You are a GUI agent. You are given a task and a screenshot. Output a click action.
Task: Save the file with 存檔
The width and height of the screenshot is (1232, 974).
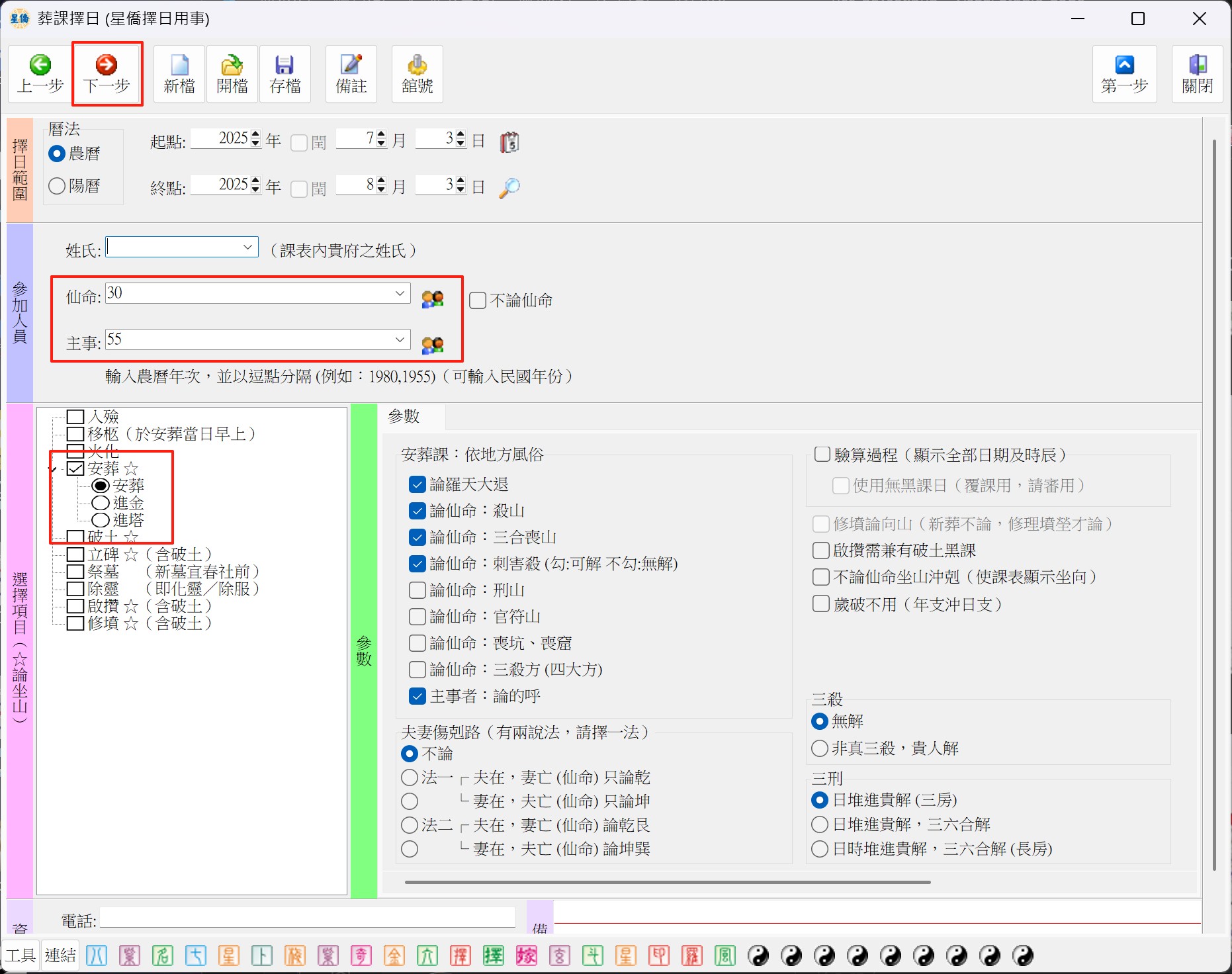click(285, 74)
